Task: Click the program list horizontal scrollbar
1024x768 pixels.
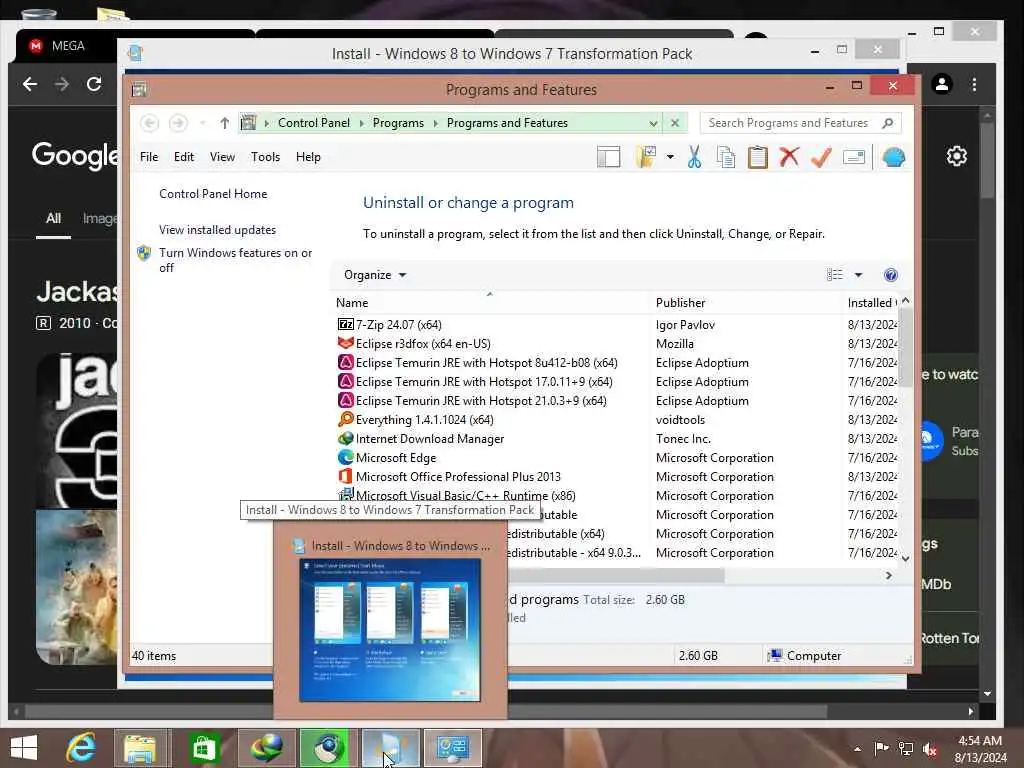Action: click(x=615, y=575)
